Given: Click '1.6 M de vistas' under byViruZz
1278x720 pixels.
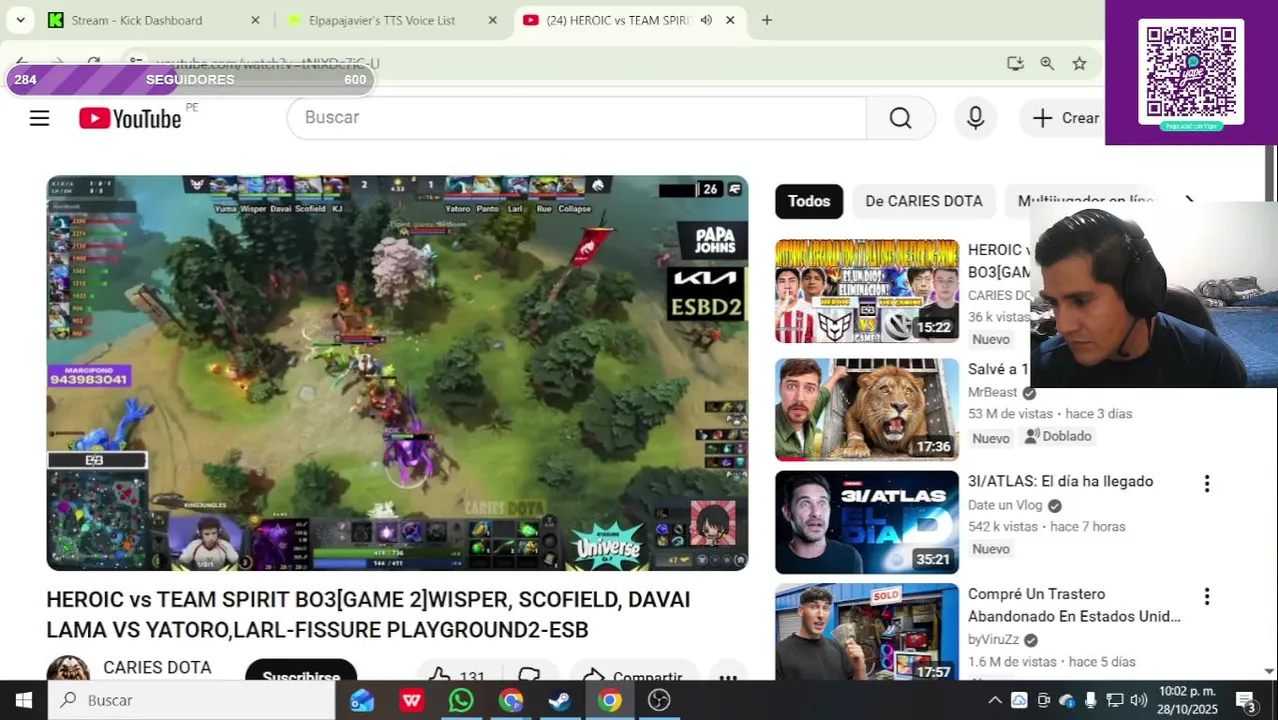Looking at the screenshot, I should 1012,662.
